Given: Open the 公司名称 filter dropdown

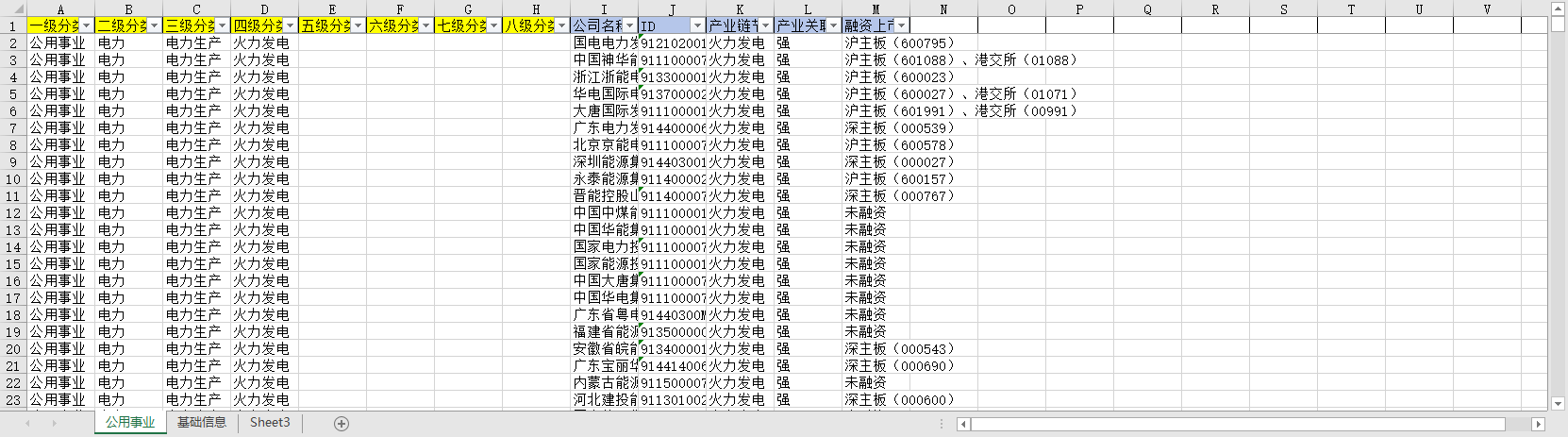Looking at the screenshot, I should click(x=630, y=25).
